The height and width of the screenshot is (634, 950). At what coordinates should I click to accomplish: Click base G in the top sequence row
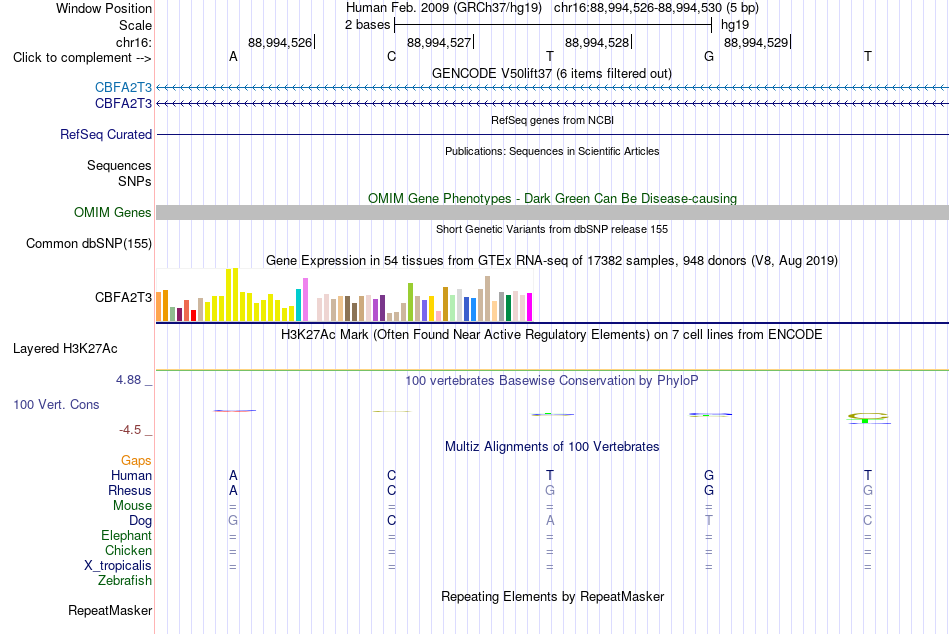(x=709, y=56)
